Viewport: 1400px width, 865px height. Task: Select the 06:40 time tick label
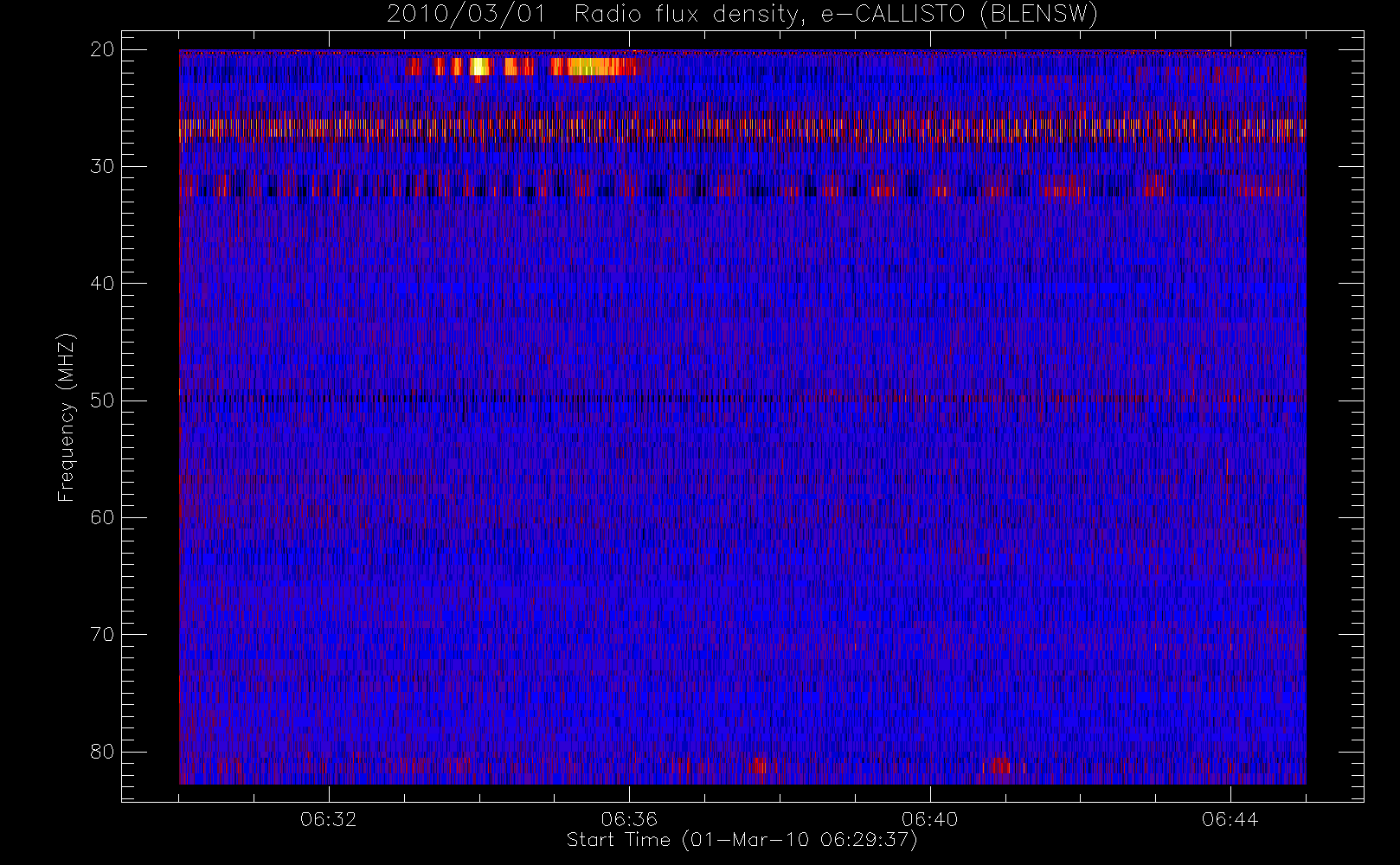coord(929,819)
